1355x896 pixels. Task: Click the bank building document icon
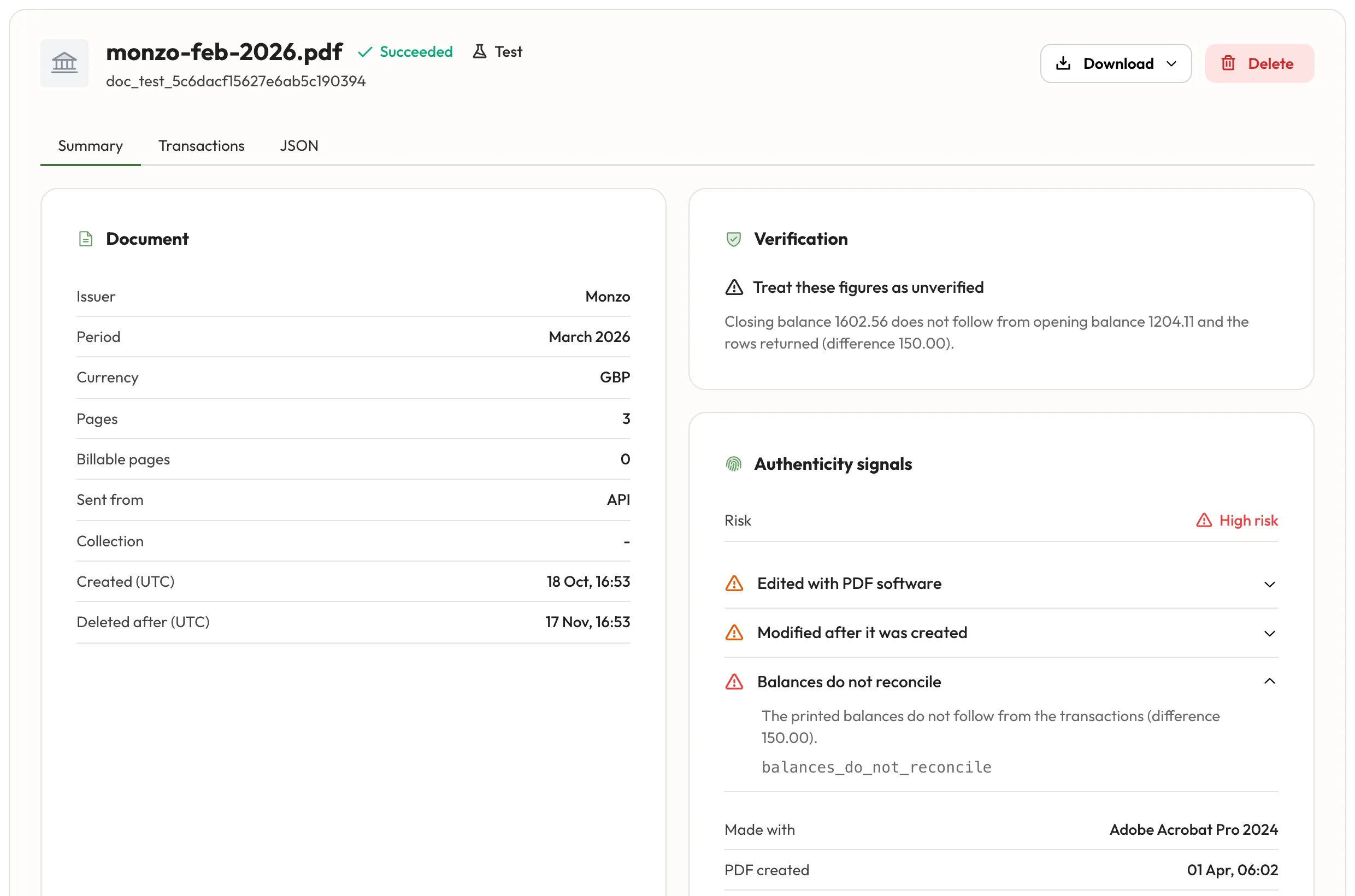pos(64,63)
